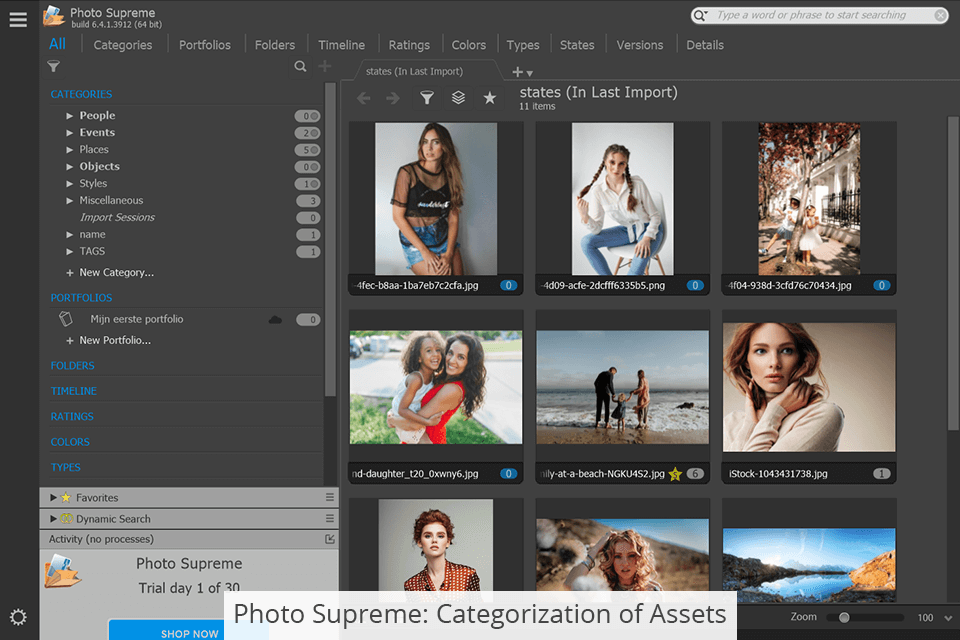960x640 pixels.
Task: Click the thumbnail filter funnel in toolbar
Action: point(427,98)
